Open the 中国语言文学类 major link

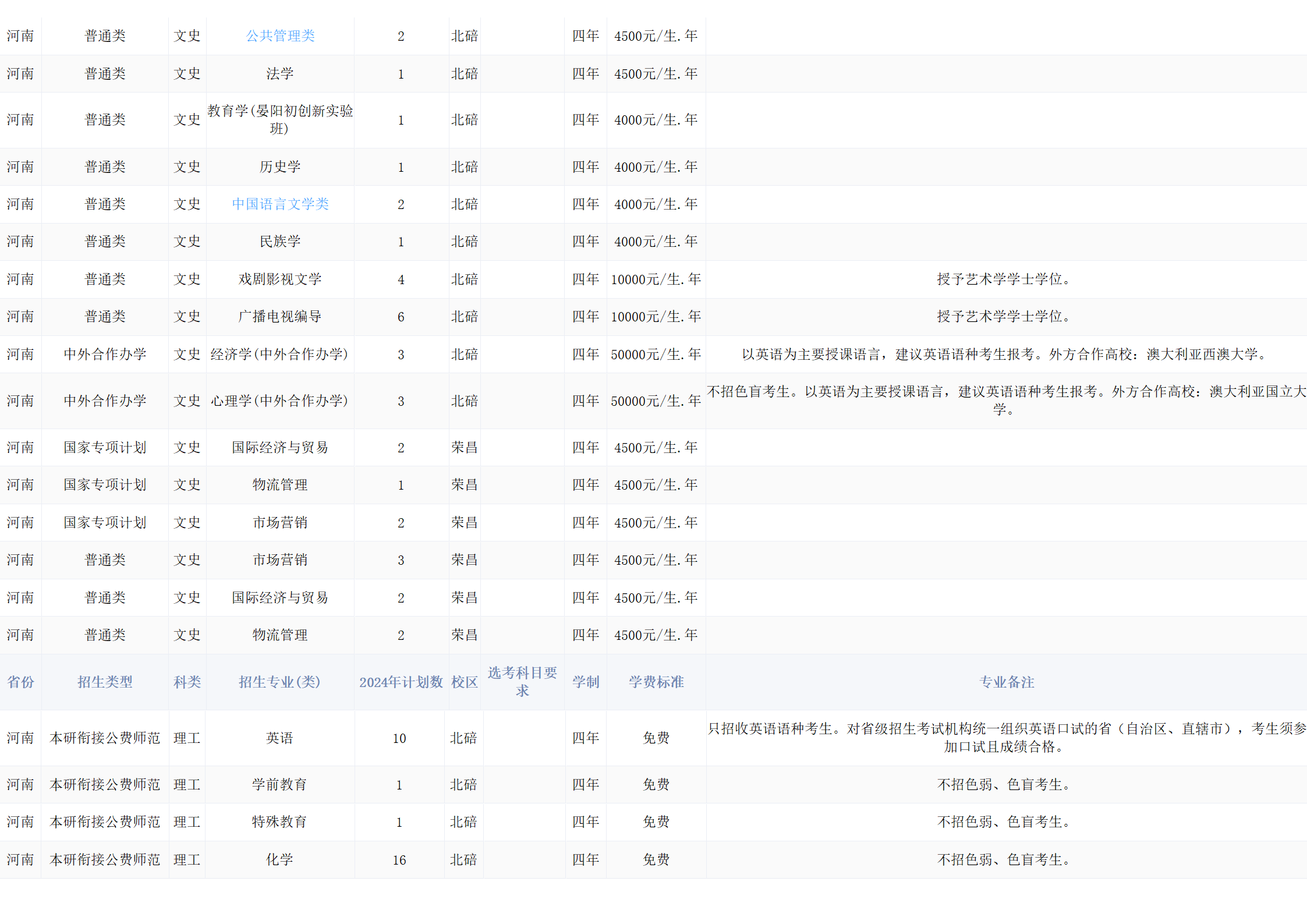tap(280, 204)
